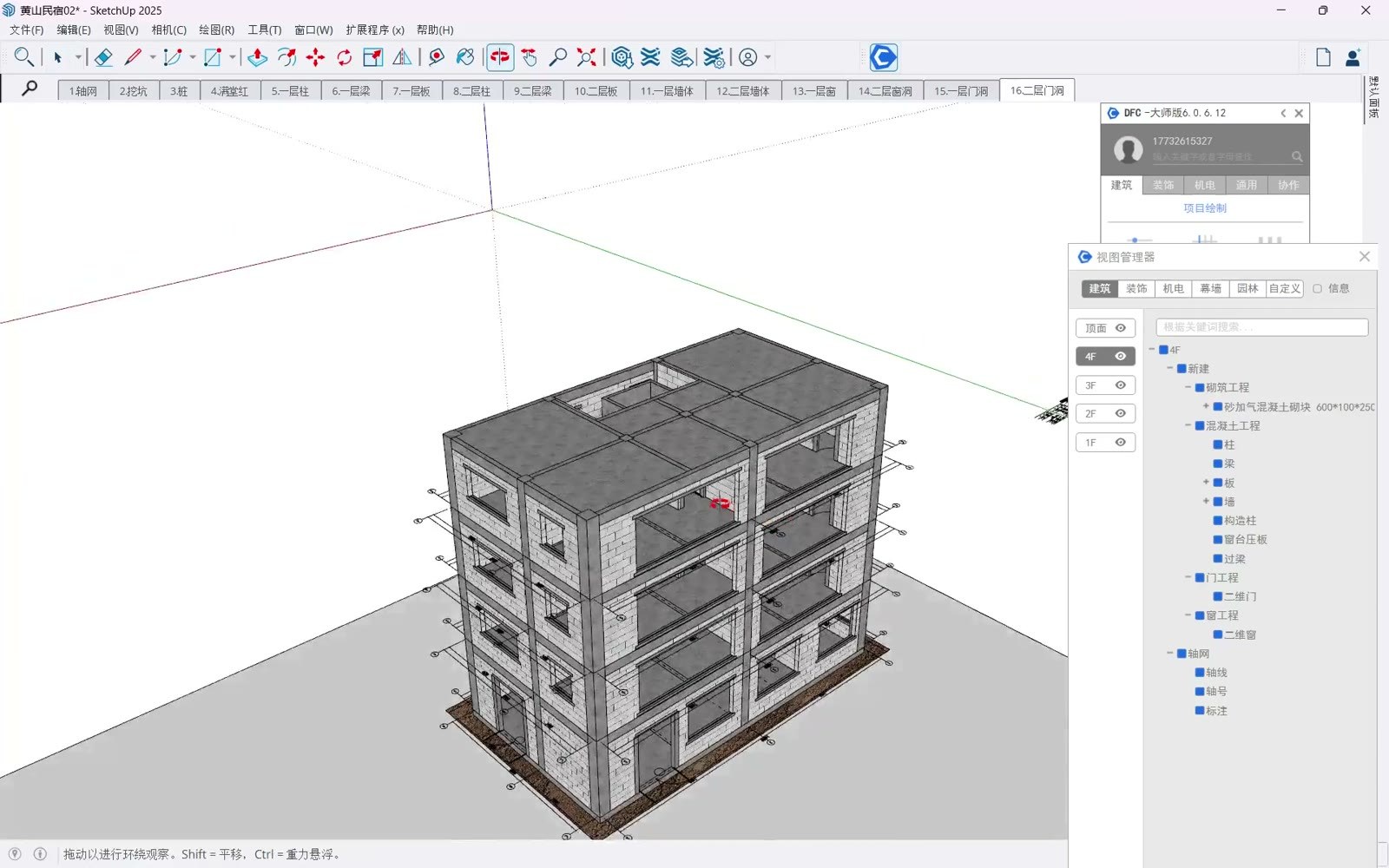Select the 机电 category in 视图管理器
1389x868 pixels.
point(1173,288)
